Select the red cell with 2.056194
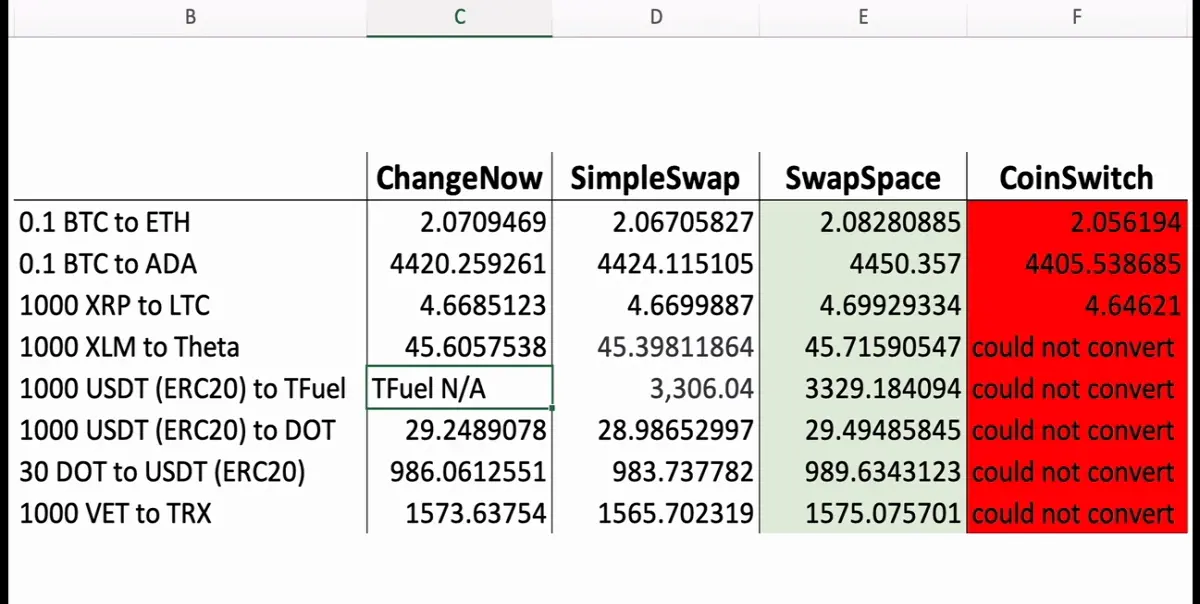 [x=1077, y=221]
